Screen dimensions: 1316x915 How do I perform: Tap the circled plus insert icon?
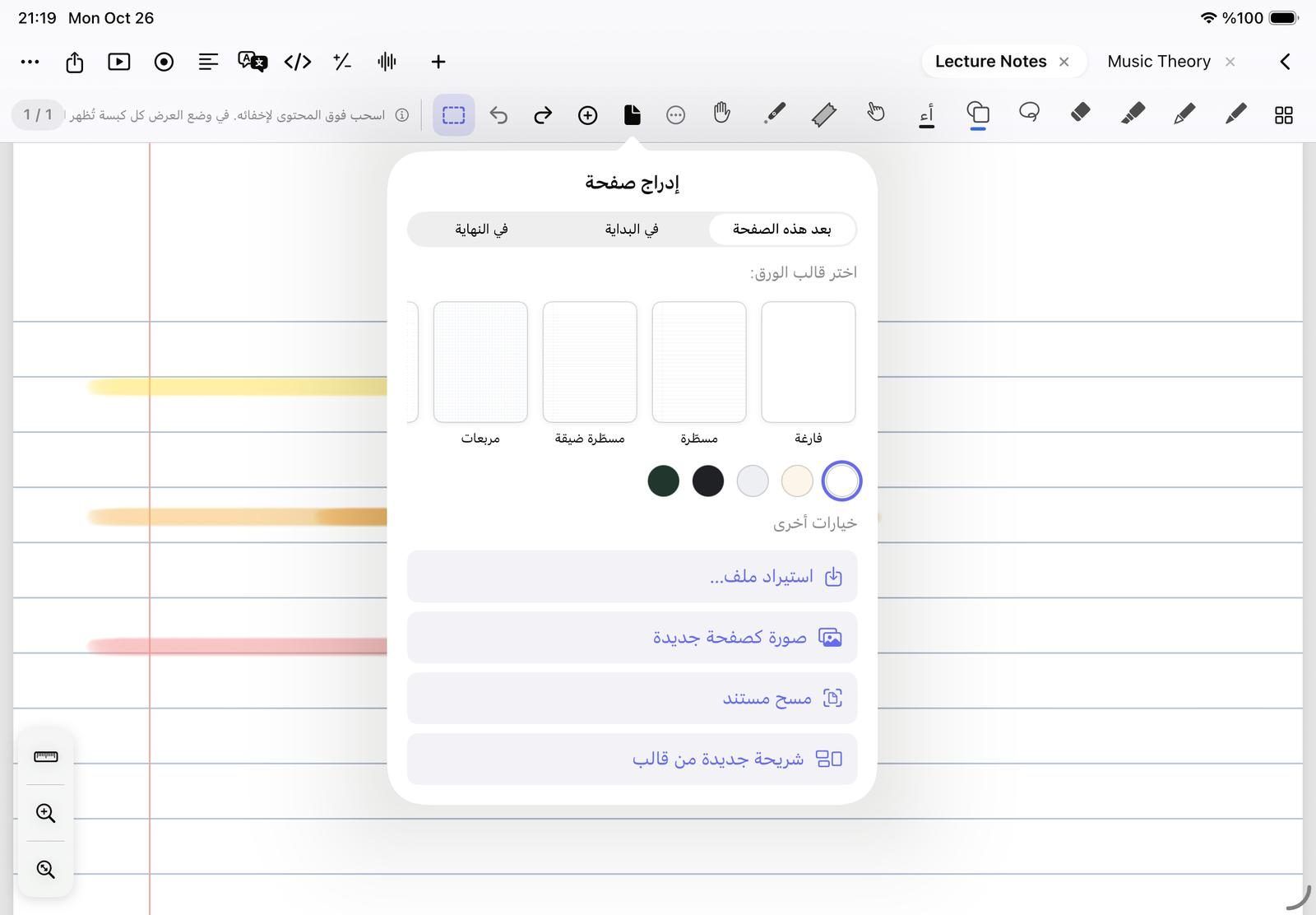pos(587,114)
